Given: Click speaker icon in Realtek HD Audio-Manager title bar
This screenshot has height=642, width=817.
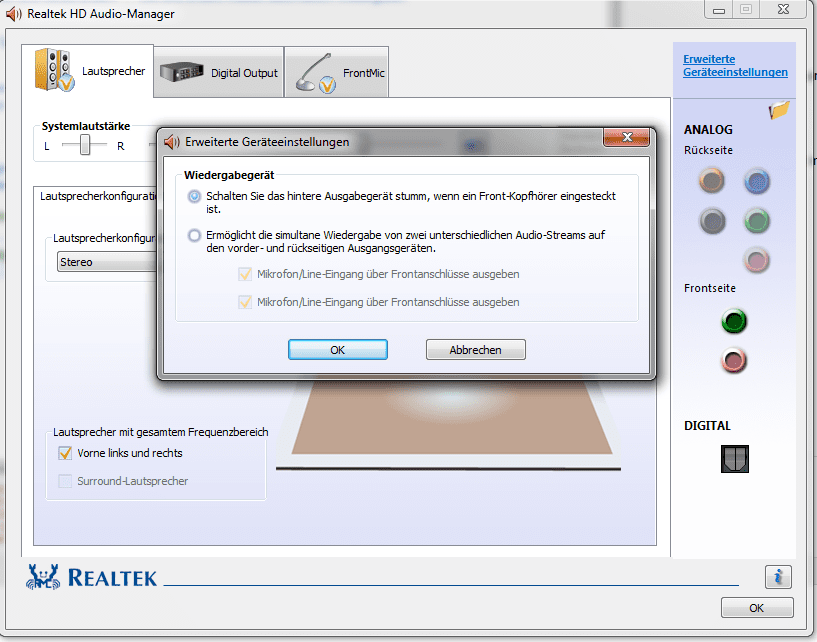Looking at the screenshot, I should click(14, 14).
